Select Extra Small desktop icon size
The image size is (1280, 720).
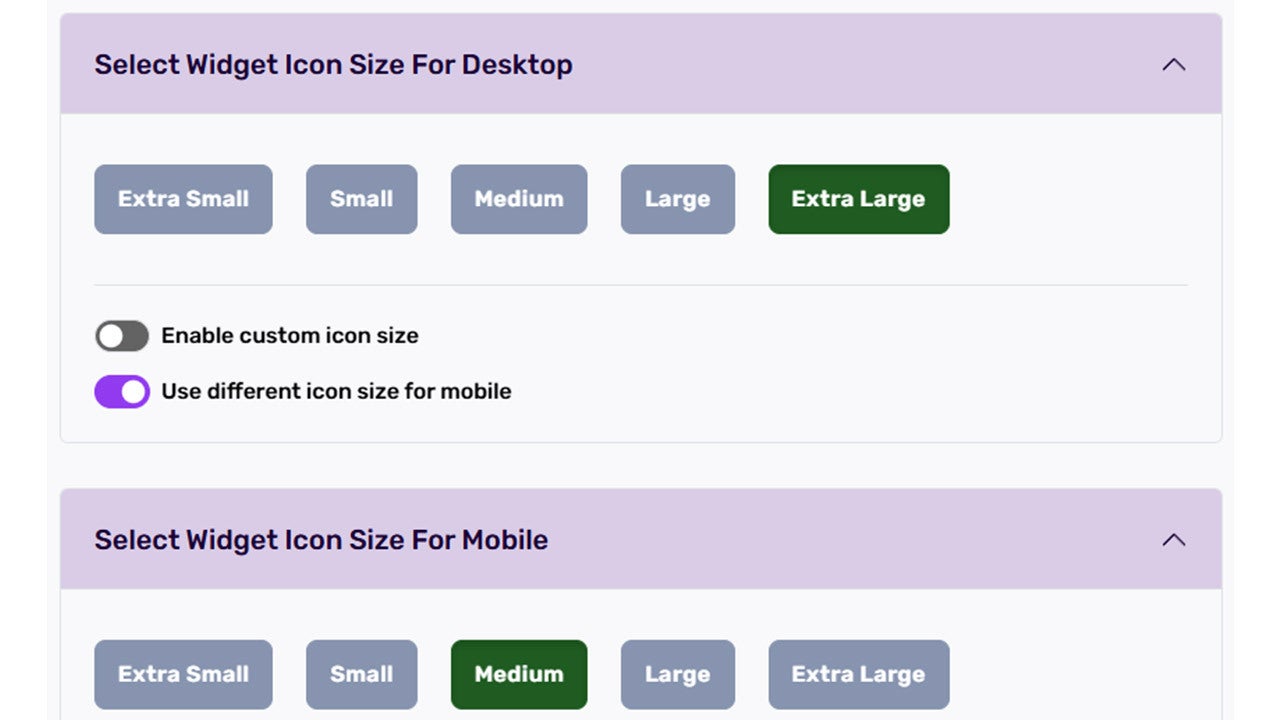point(183,199)
